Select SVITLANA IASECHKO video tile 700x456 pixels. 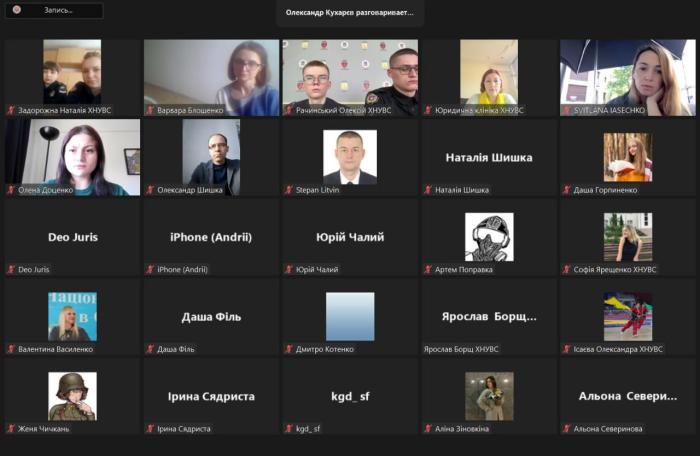click(x=628, y=78)
